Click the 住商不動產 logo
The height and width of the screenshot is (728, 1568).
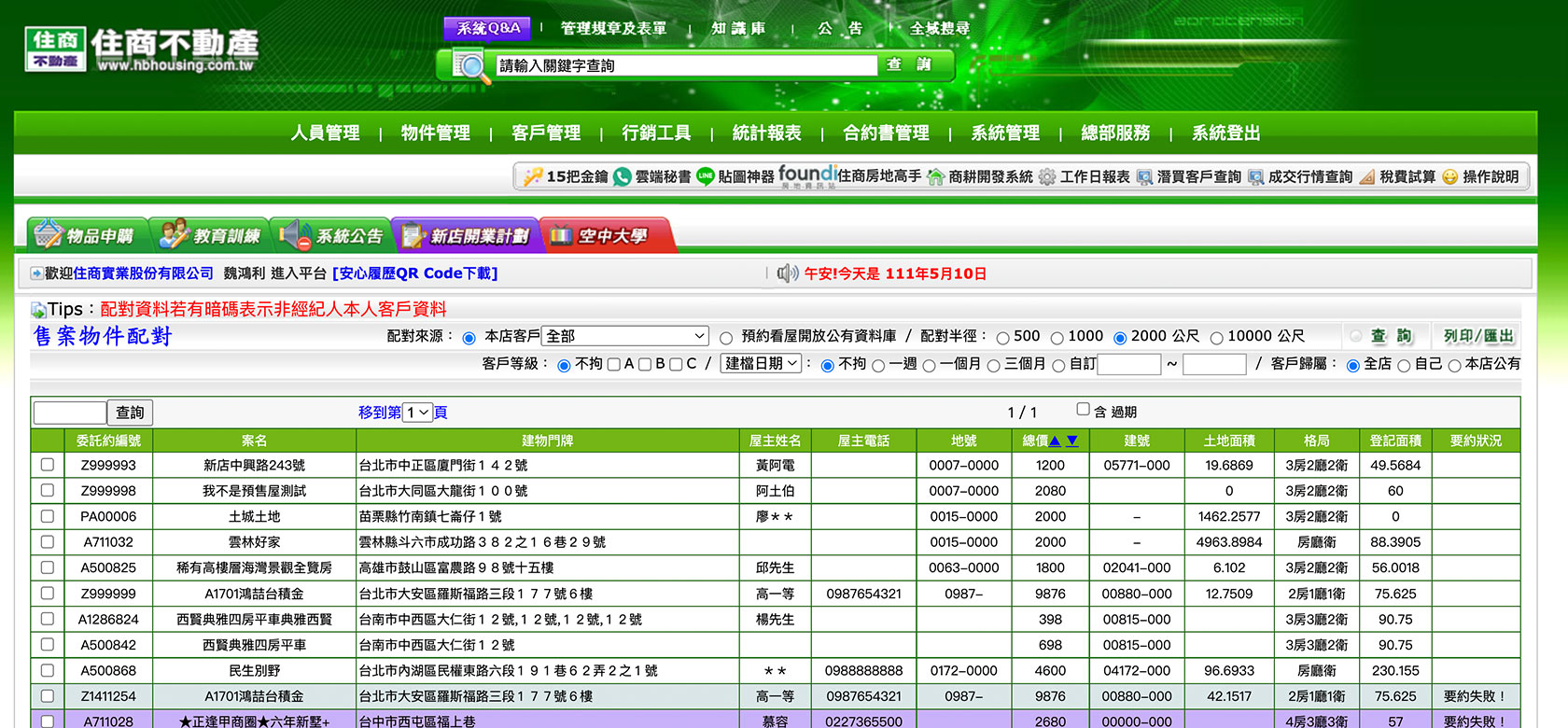click(x=141, y=49)
